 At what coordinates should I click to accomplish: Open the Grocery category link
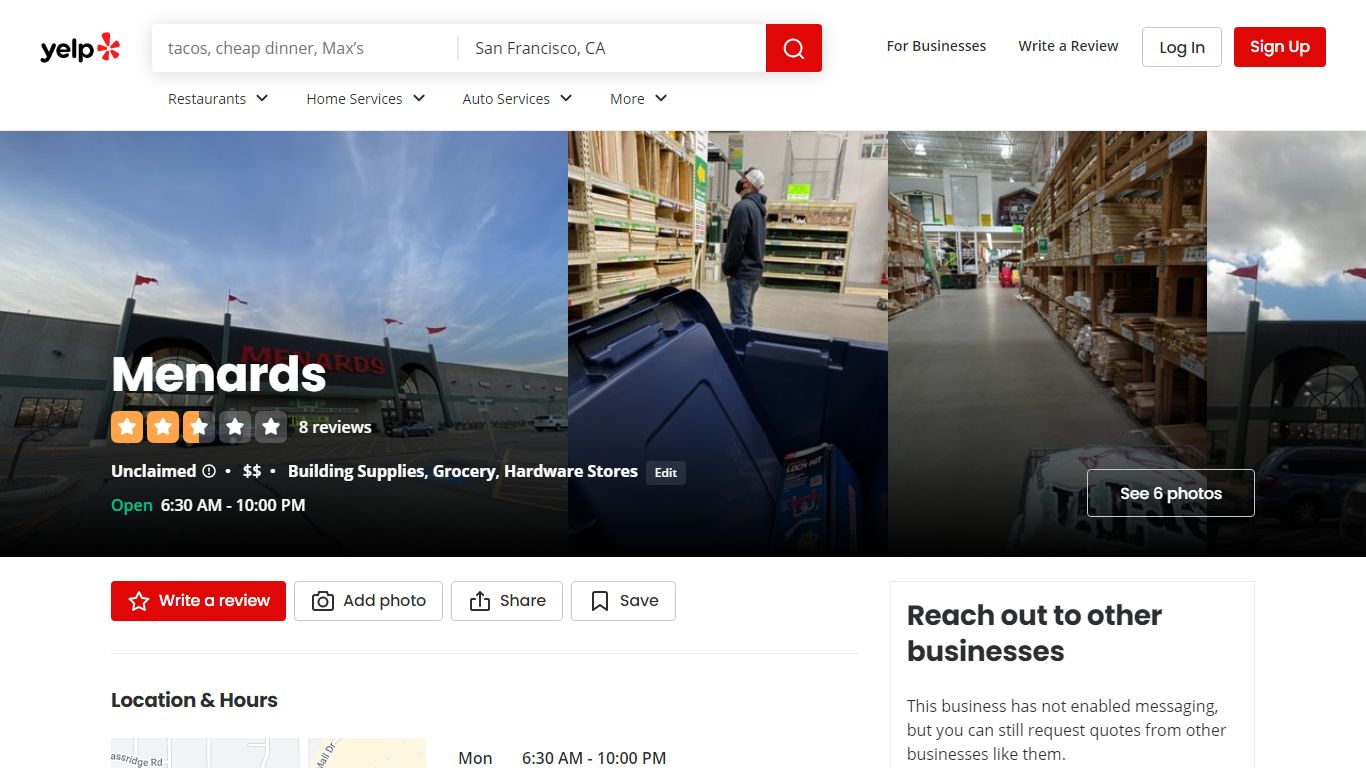464,471
